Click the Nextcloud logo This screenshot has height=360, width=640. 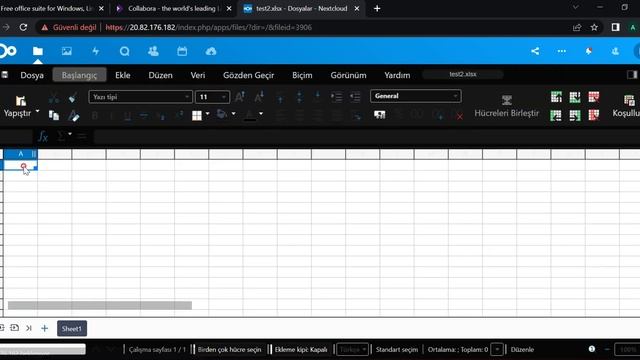[8, 51]
